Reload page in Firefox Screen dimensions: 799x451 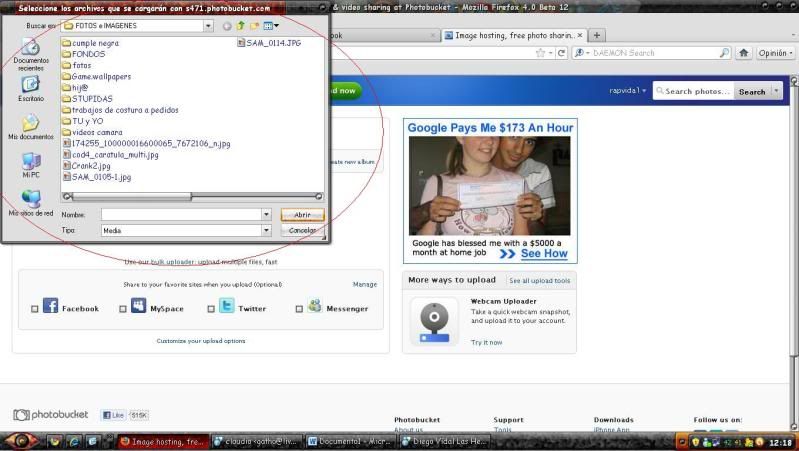pos(562,53)
